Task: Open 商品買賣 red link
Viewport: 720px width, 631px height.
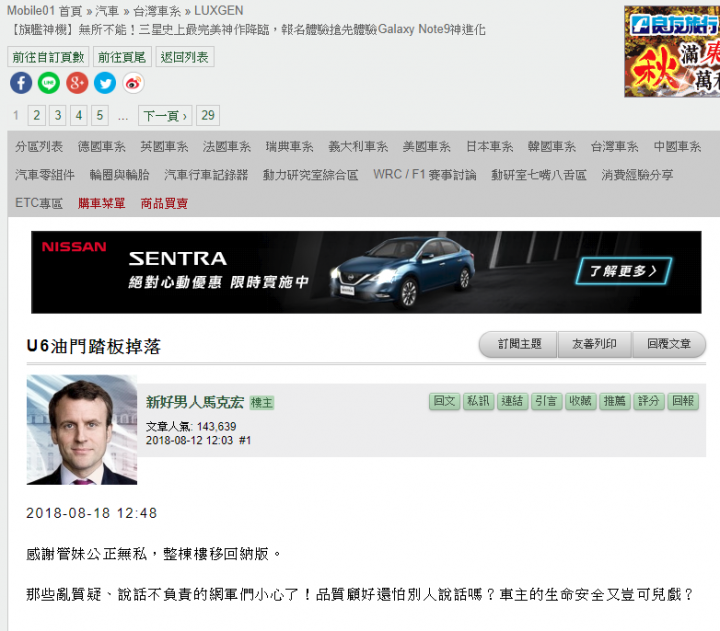Action: point(164,203)
